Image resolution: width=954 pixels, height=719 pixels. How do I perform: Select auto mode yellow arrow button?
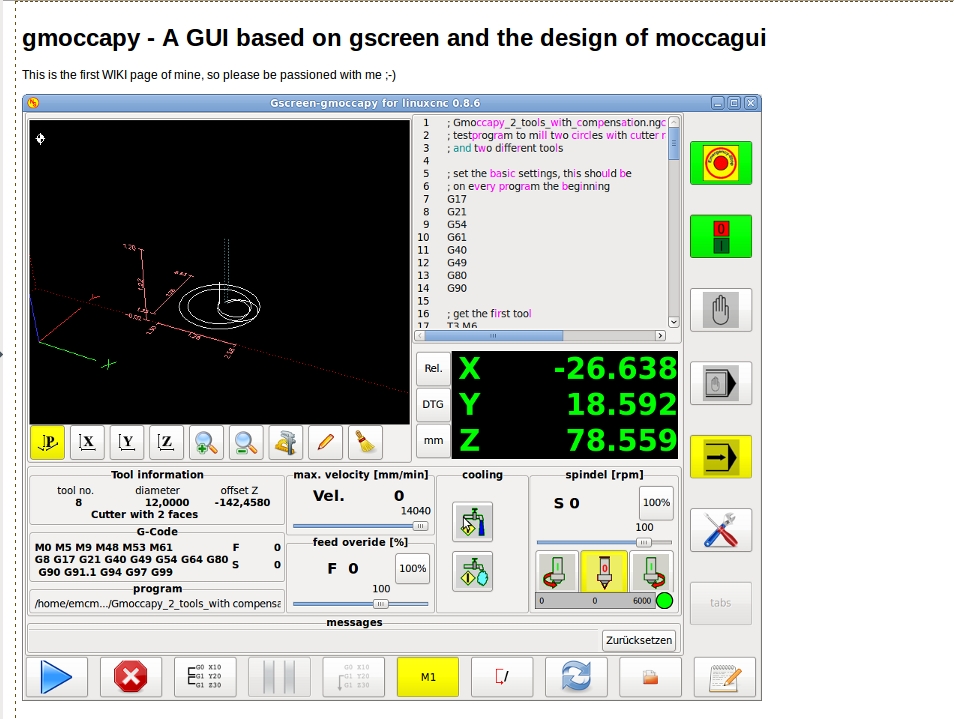tap(720, 457)
